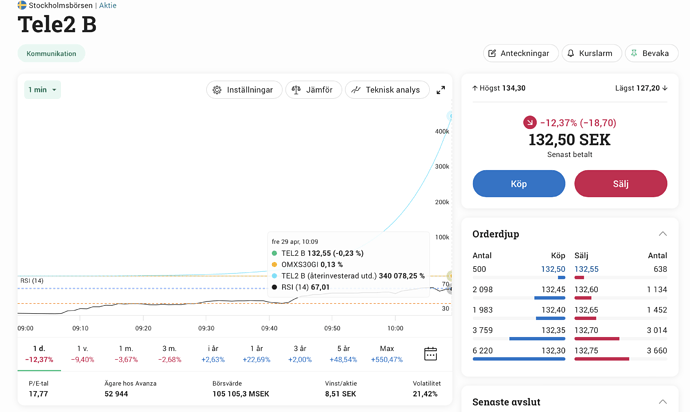Click the red downward trend arrow icon

[x=530, y=122]
